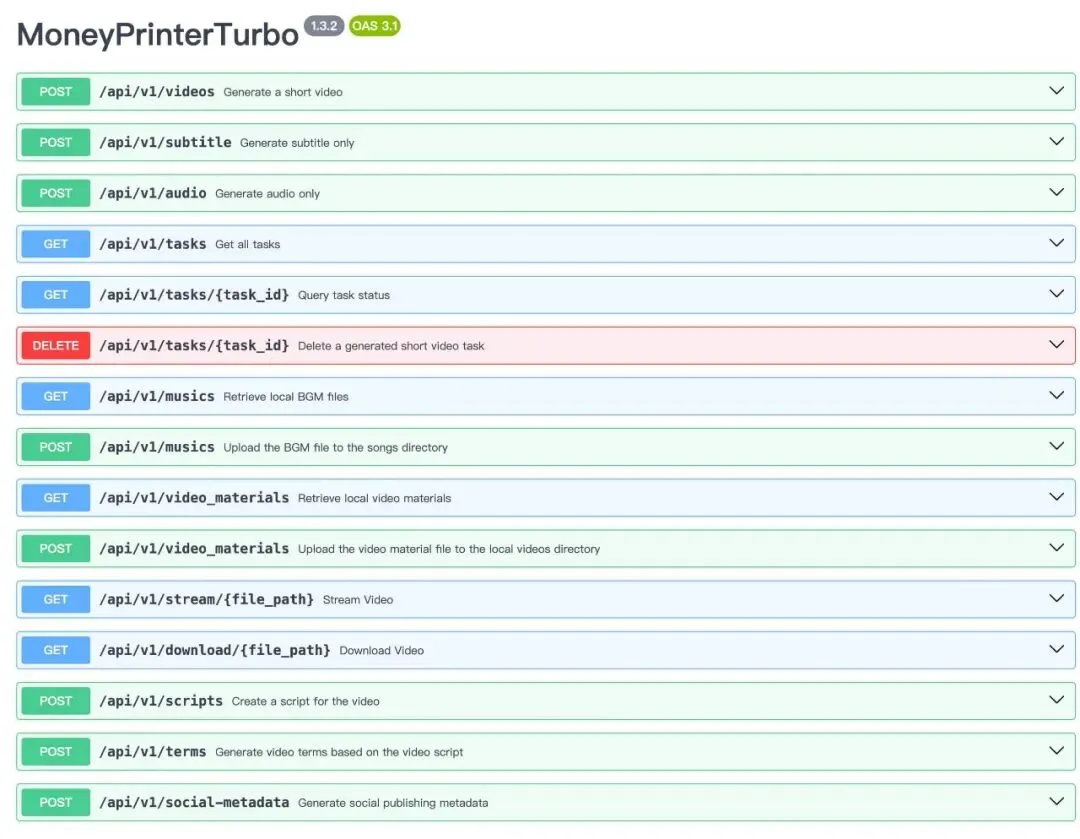Open DELETE /api/v1/tasks/{task_id} path
This screenshot has height=839, width=1080.
tap(194, 346)
